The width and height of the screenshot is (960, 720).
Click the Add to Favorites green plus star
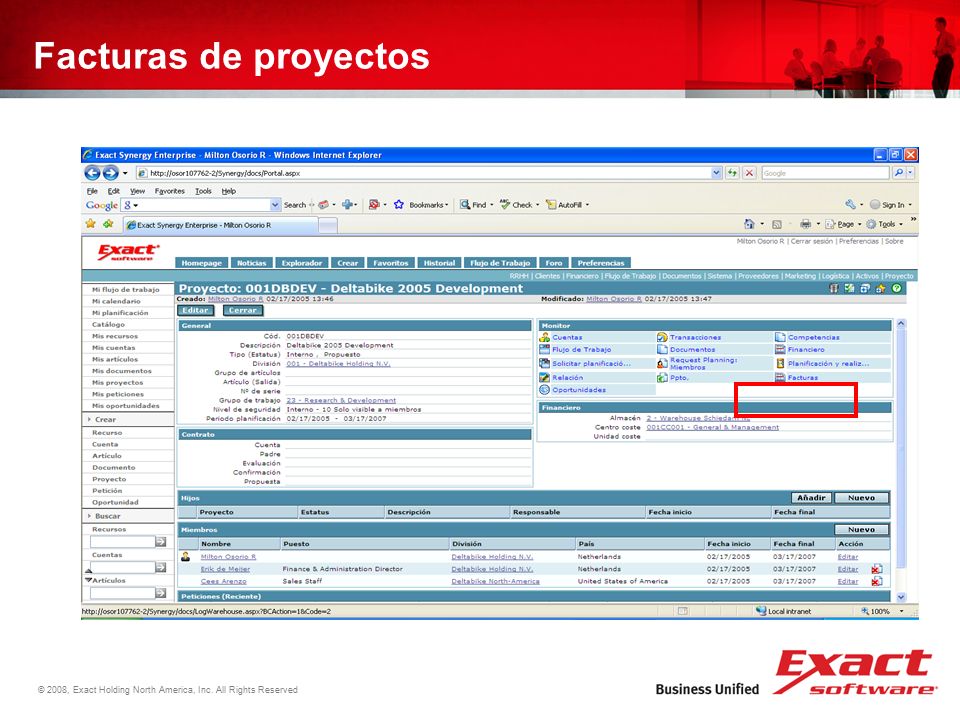(108, 224)
